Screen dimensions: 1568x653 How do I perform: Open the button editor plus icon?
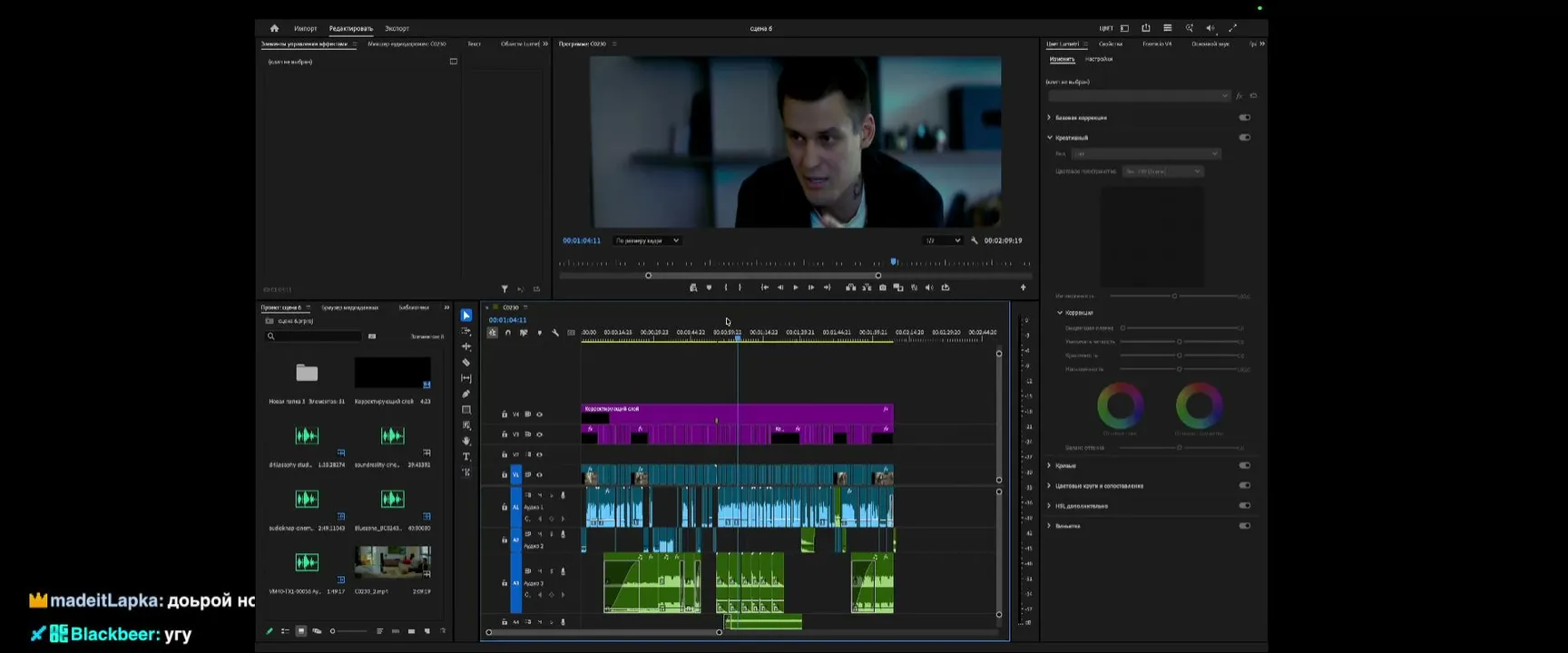pyautogui.click(x=1023, y=288)
